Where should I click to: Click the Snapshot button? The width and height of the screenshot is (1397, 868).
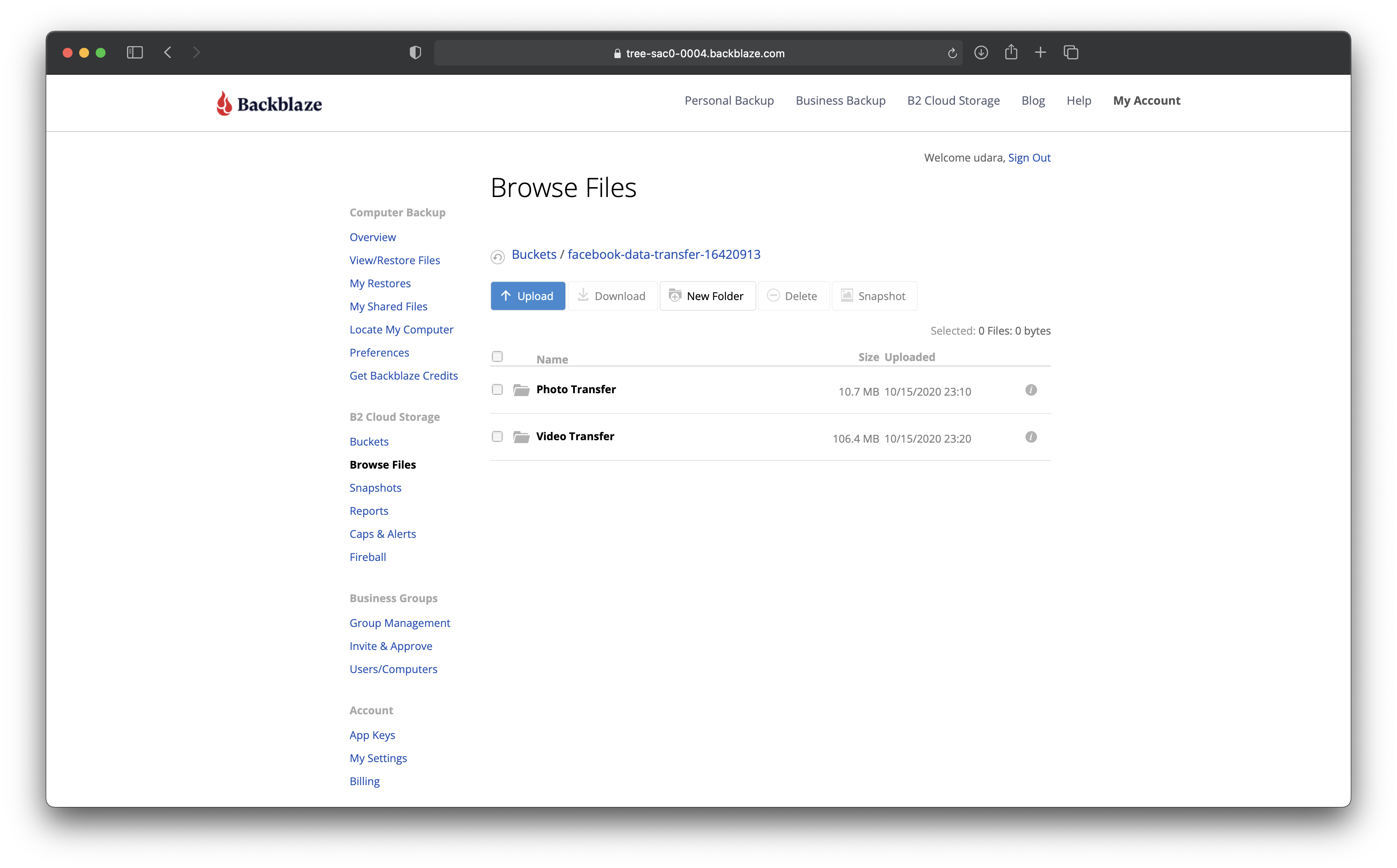[x=874, y=296]
